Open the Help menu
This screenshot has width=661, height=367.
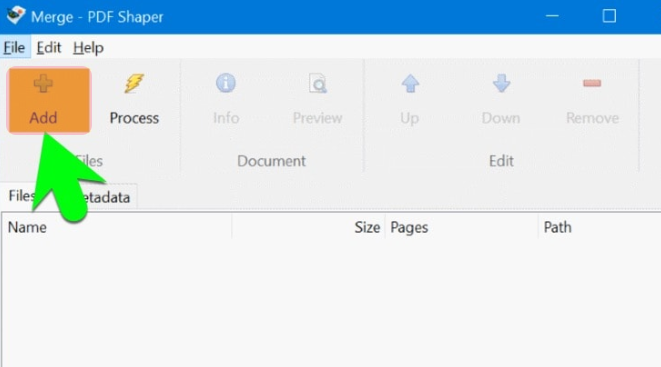pyautogui.click(x=88, y=48)
